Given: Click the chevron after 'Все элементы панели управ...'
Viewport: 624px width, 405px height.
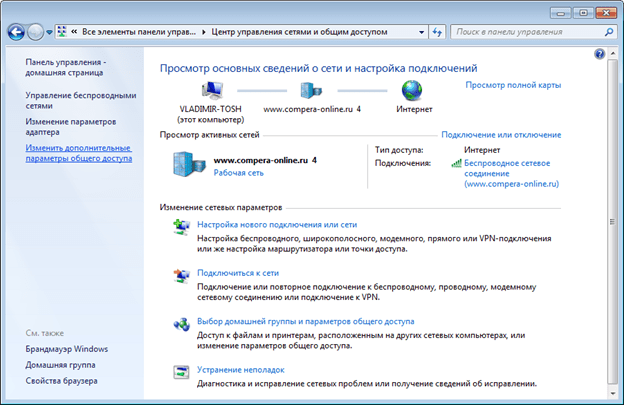Looking at the screenshot, I should (203, 32).
